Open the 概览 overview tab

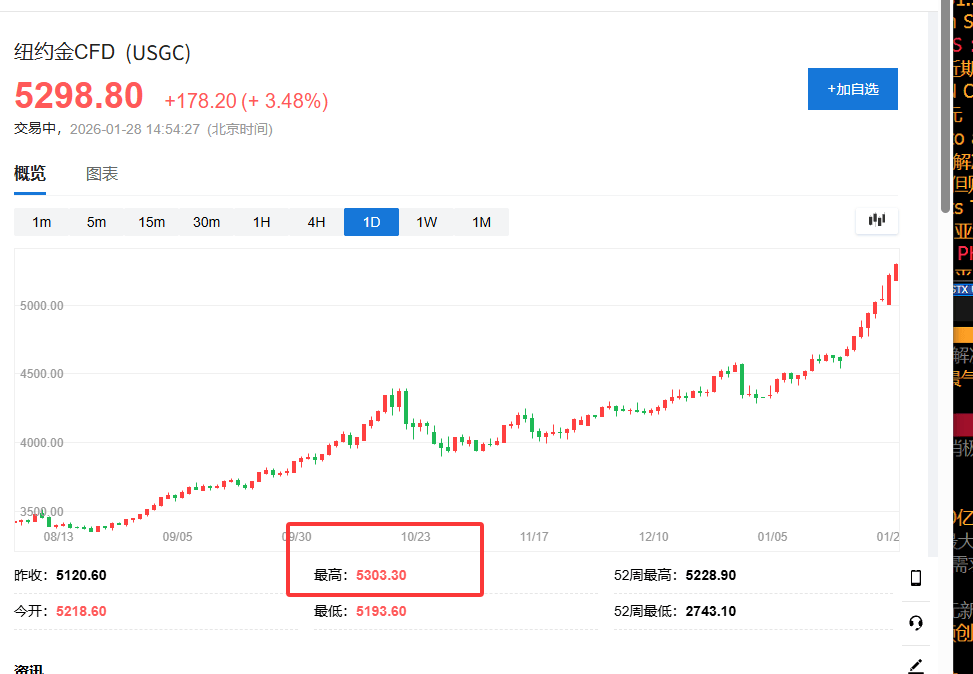click(x=30, y=174)
